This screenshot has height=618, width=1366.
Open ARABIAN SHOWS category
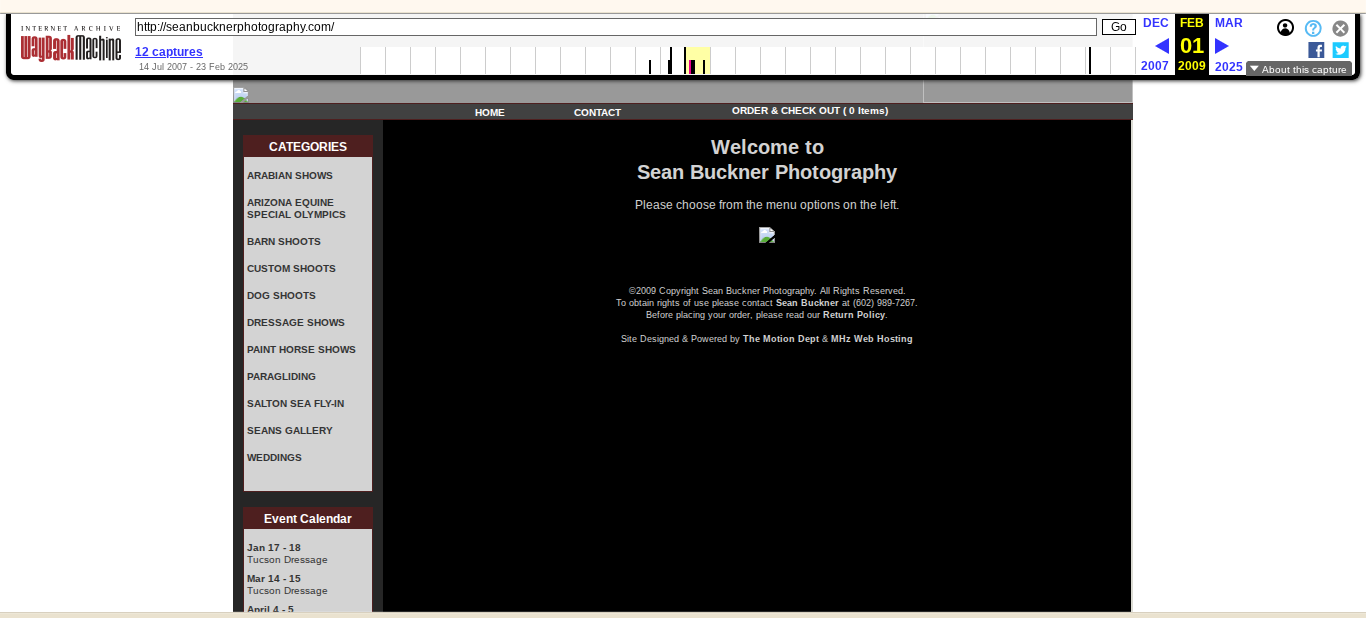point(290,175)
